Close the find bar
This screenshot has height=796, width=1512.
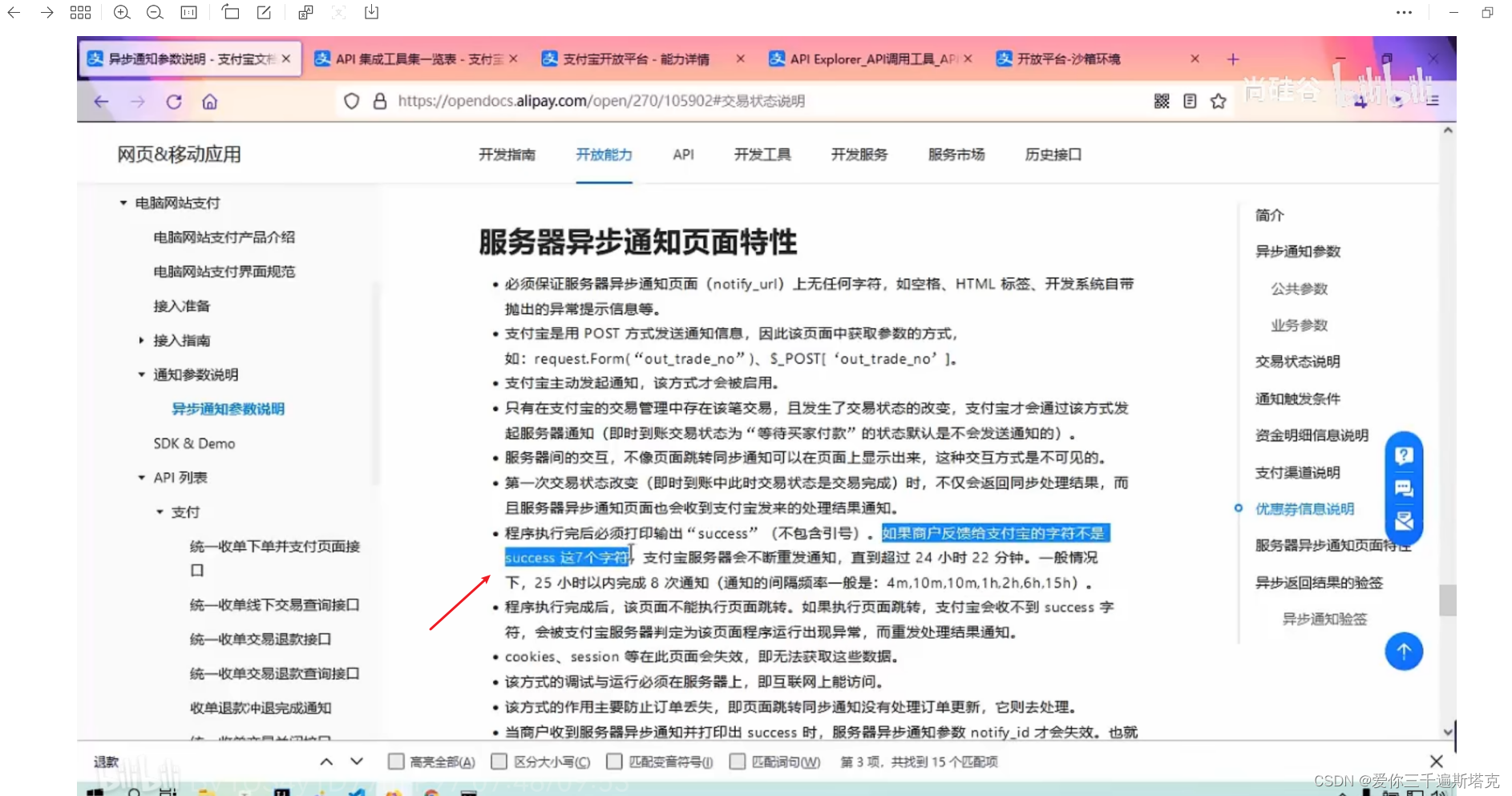pyautogui.click(x=1436, y=762)
